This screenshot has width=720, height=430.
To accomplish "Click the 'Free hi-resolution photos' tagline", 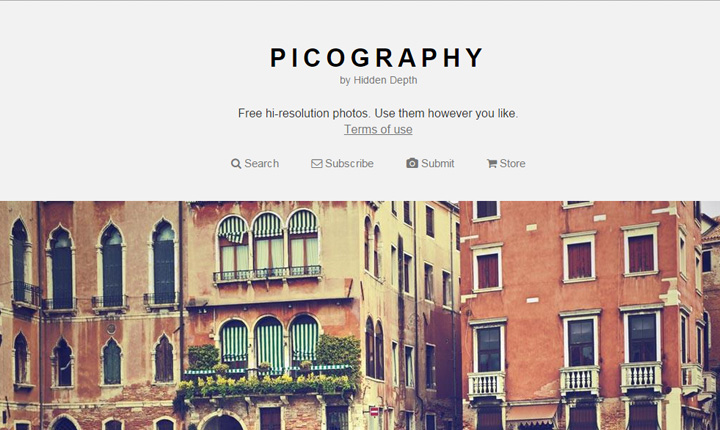I will pyautogui.click(x=378, y=113).
